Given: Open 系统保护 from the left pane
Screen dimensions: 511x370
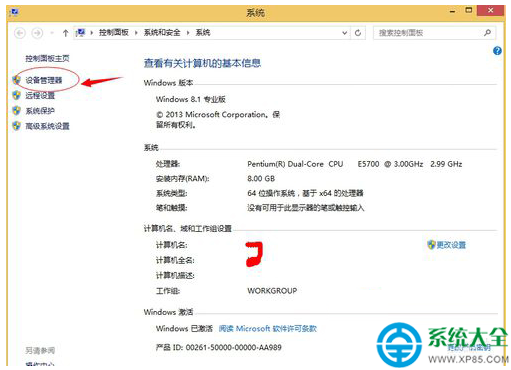Looking at the screenshot, I should (x=40, y=111).
